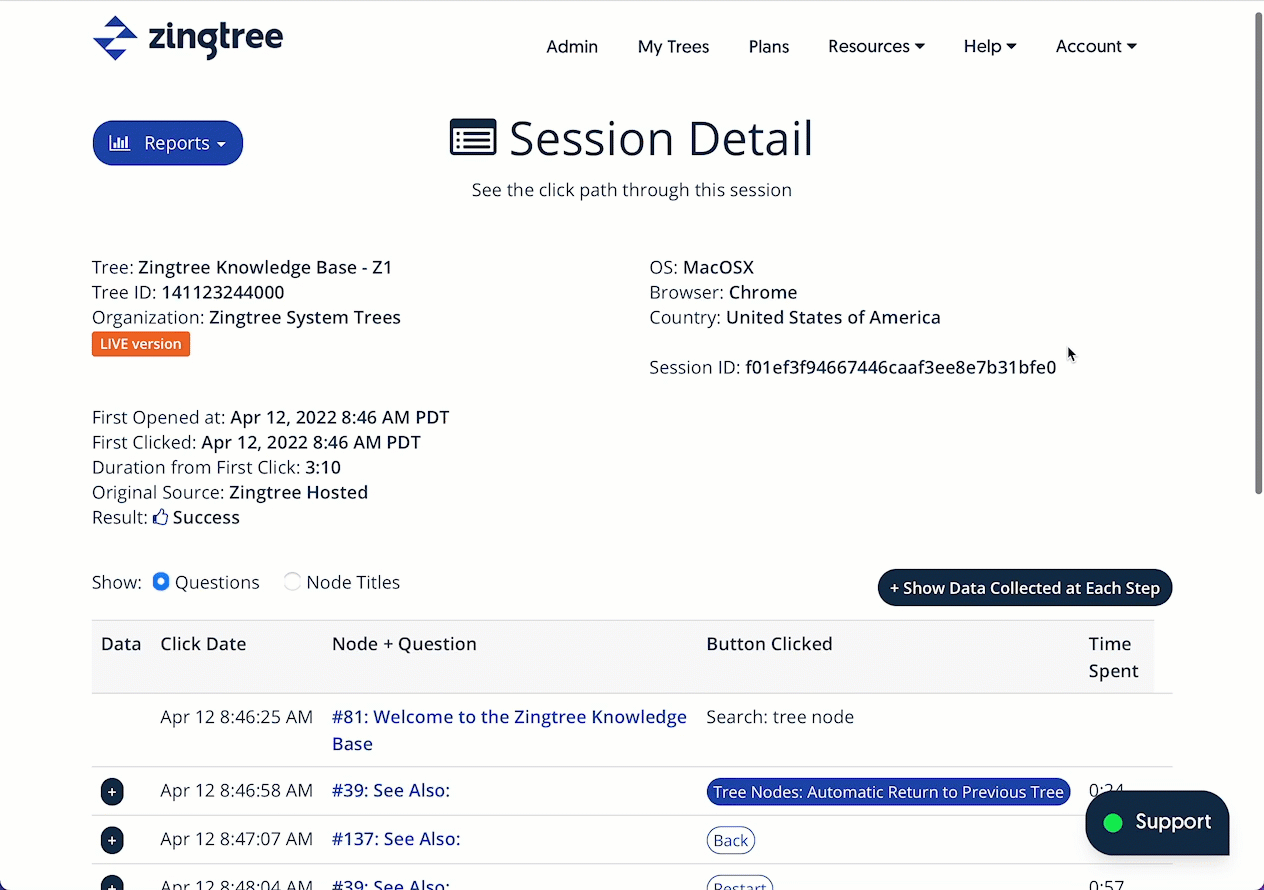Expand data for the 8:47:07 AM row
This screenshot has width=1264, height=890.
(x=112, y=840)
